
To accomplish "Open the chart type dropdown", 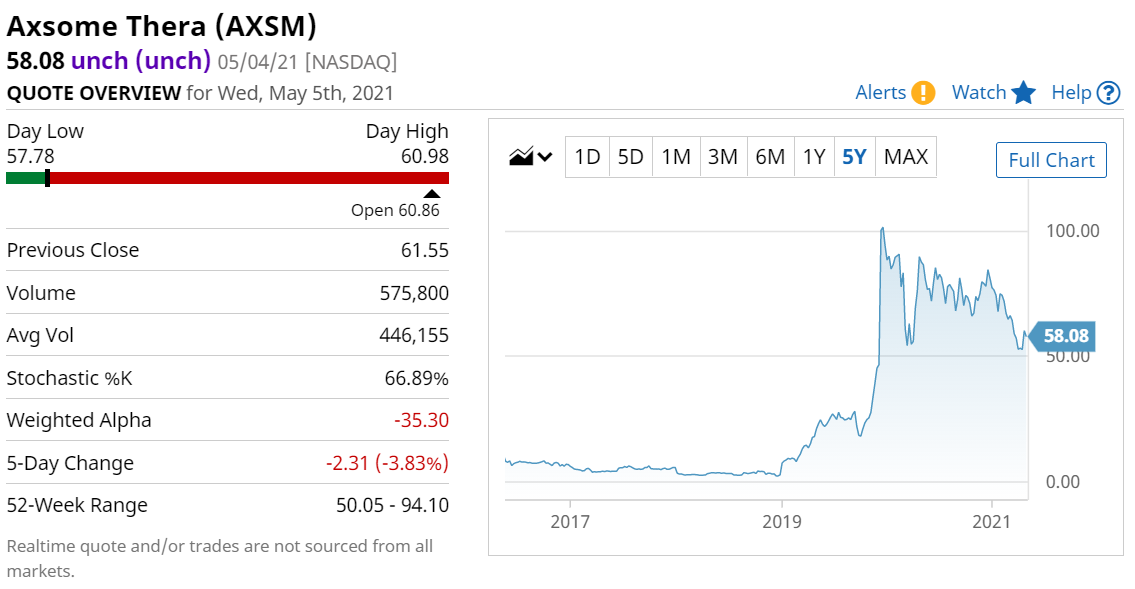I will pyautogui.click(x=531, y=156).
